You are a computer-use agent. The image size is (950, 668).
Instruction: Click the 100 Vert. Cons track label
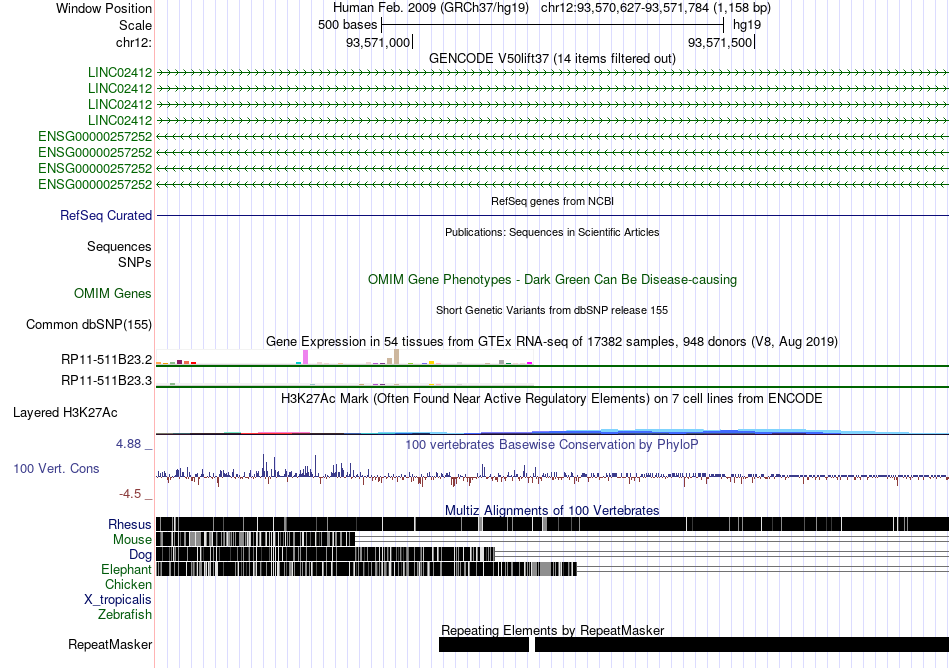pos(56,468)
